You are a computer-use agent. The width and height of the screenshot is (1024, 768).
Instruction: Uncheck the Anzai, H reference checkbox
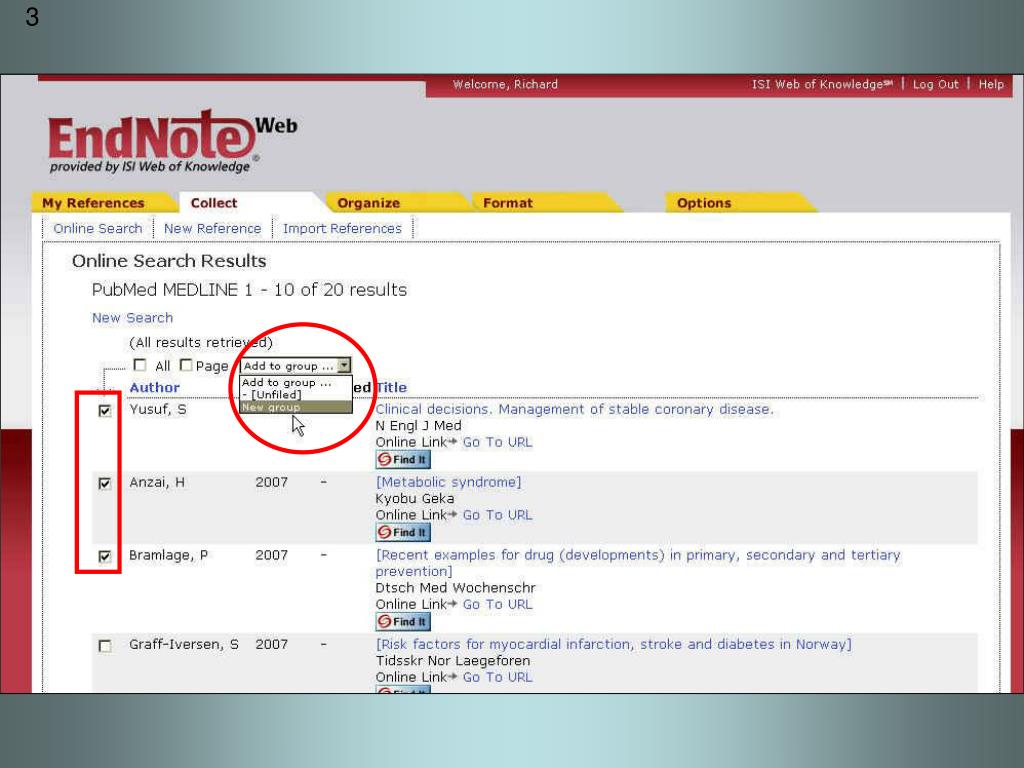tap(104, 483)
